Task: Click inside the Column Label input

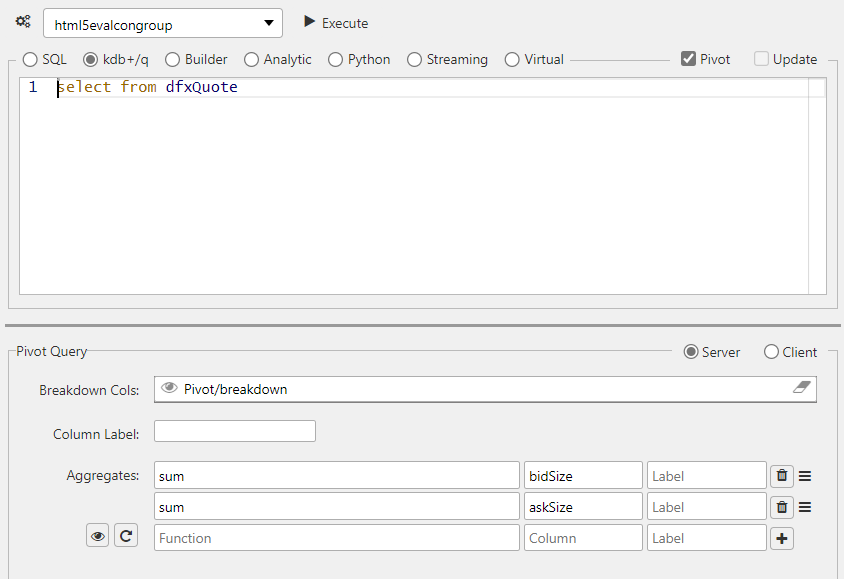Action: 234,430
